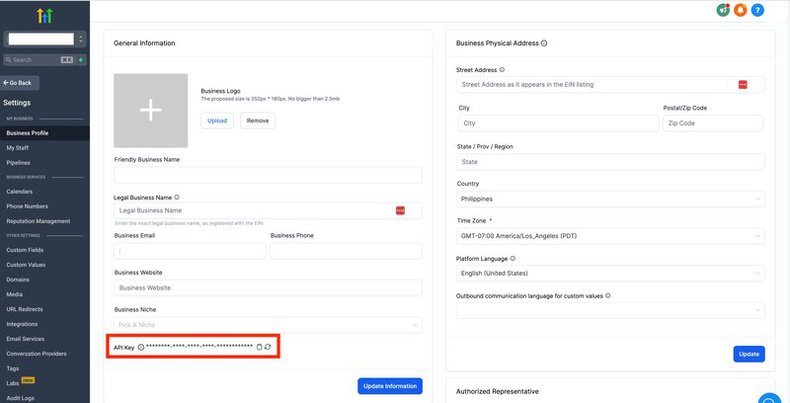This screenshot has width=790, height=403.
Task: Click the Go Back button
Action: click(20, 83)
